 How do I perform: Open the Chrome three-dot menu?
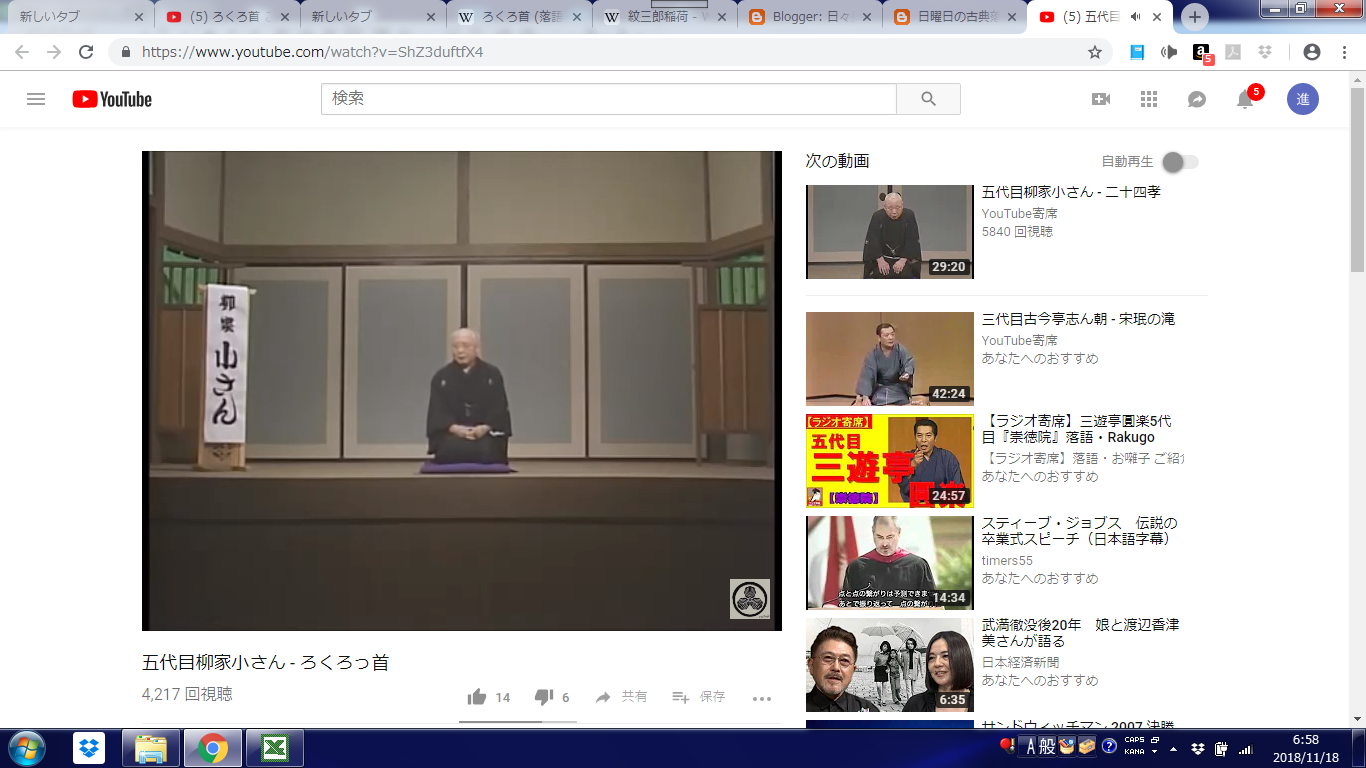[x=1342, y=52]
